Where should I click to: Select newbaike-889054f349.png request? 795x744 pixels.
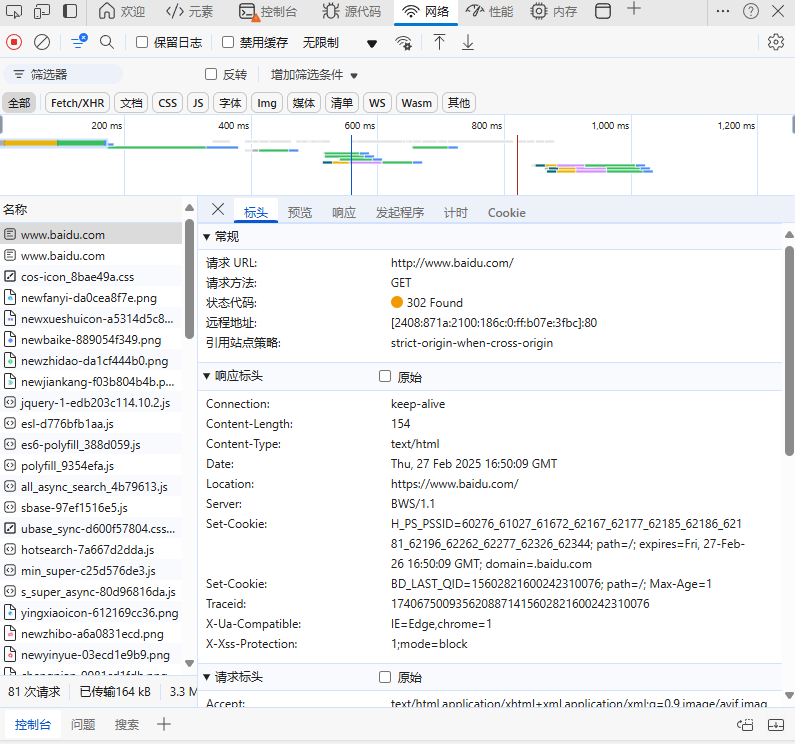click(x=91, y=340)
